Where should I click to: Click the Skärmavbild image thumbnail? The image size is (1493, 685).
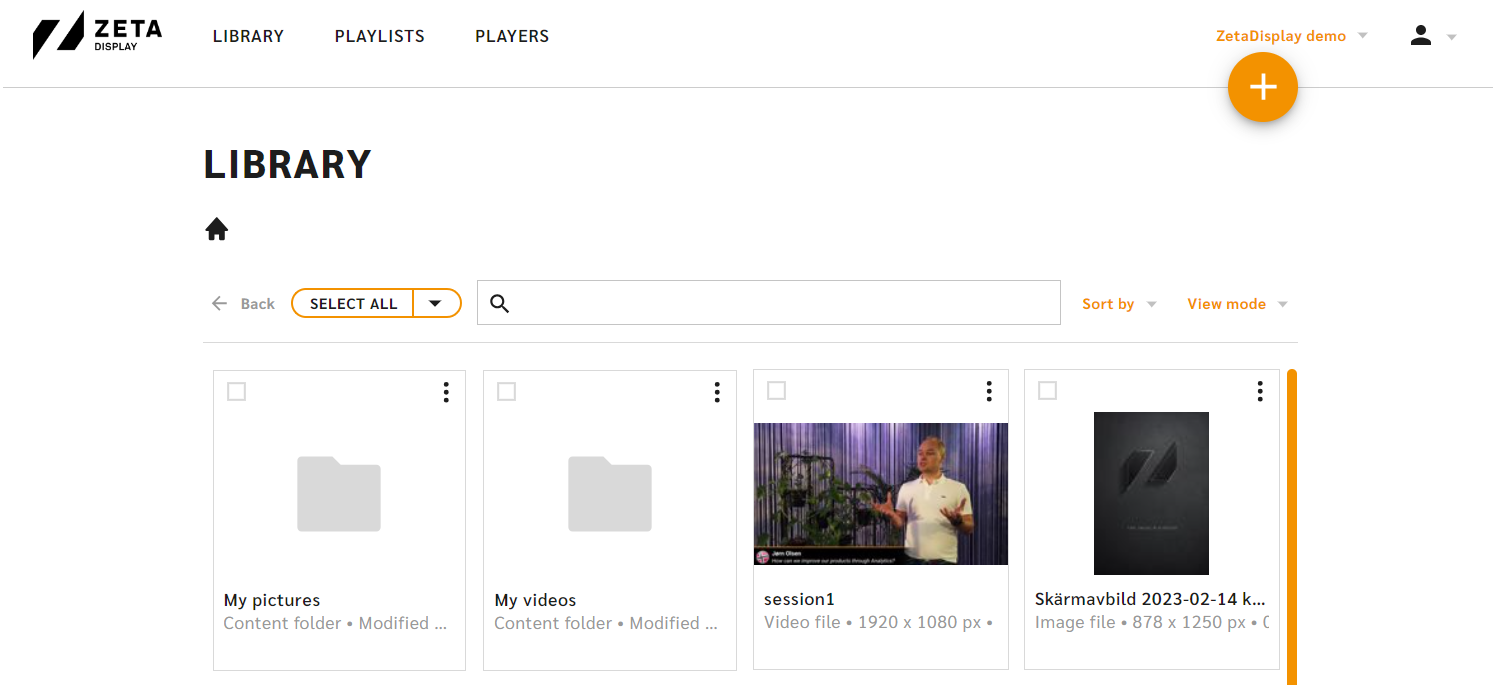1151,493
